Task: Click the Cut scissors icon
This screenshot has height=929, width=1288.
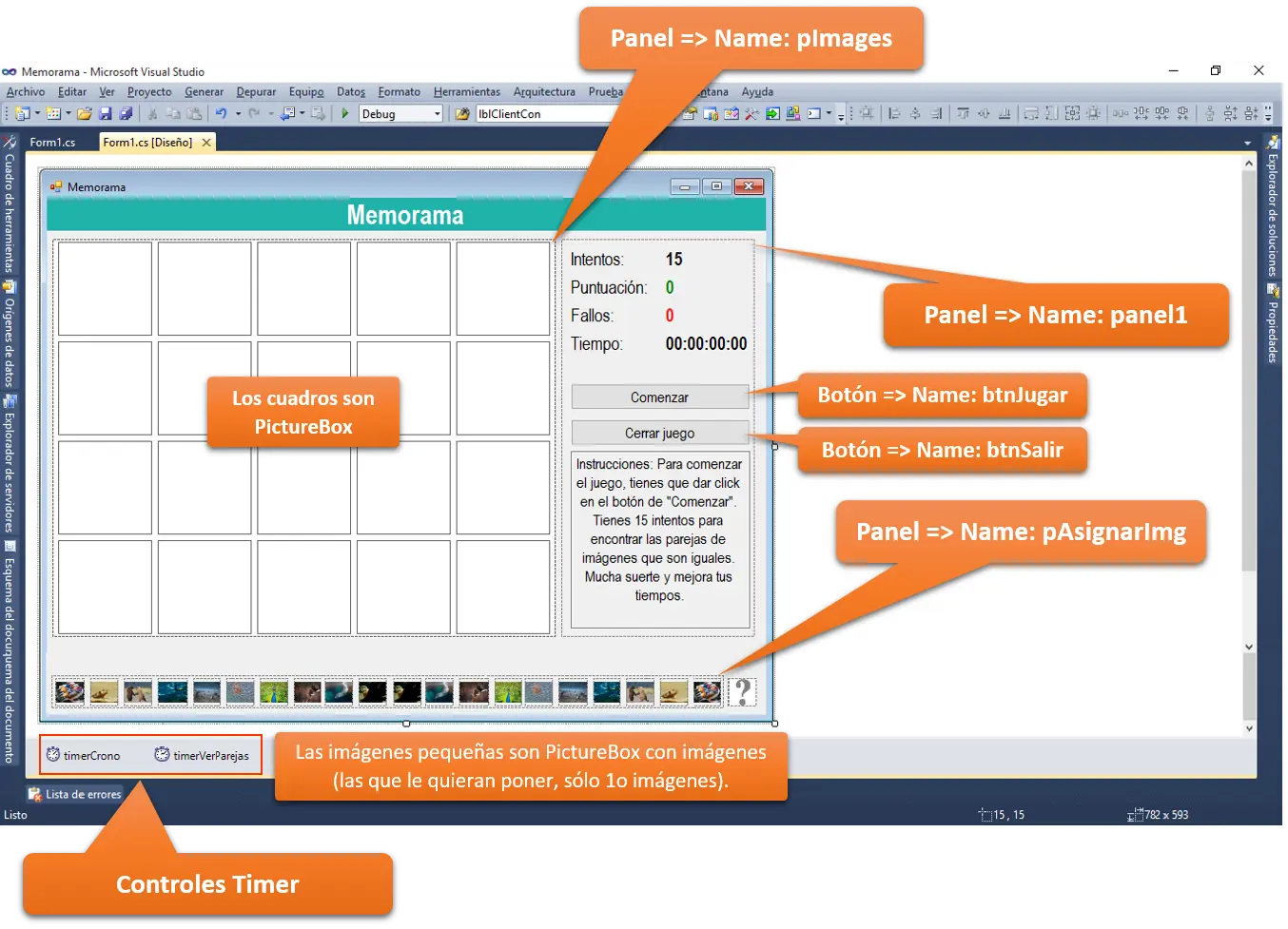Action: (152, 114)
